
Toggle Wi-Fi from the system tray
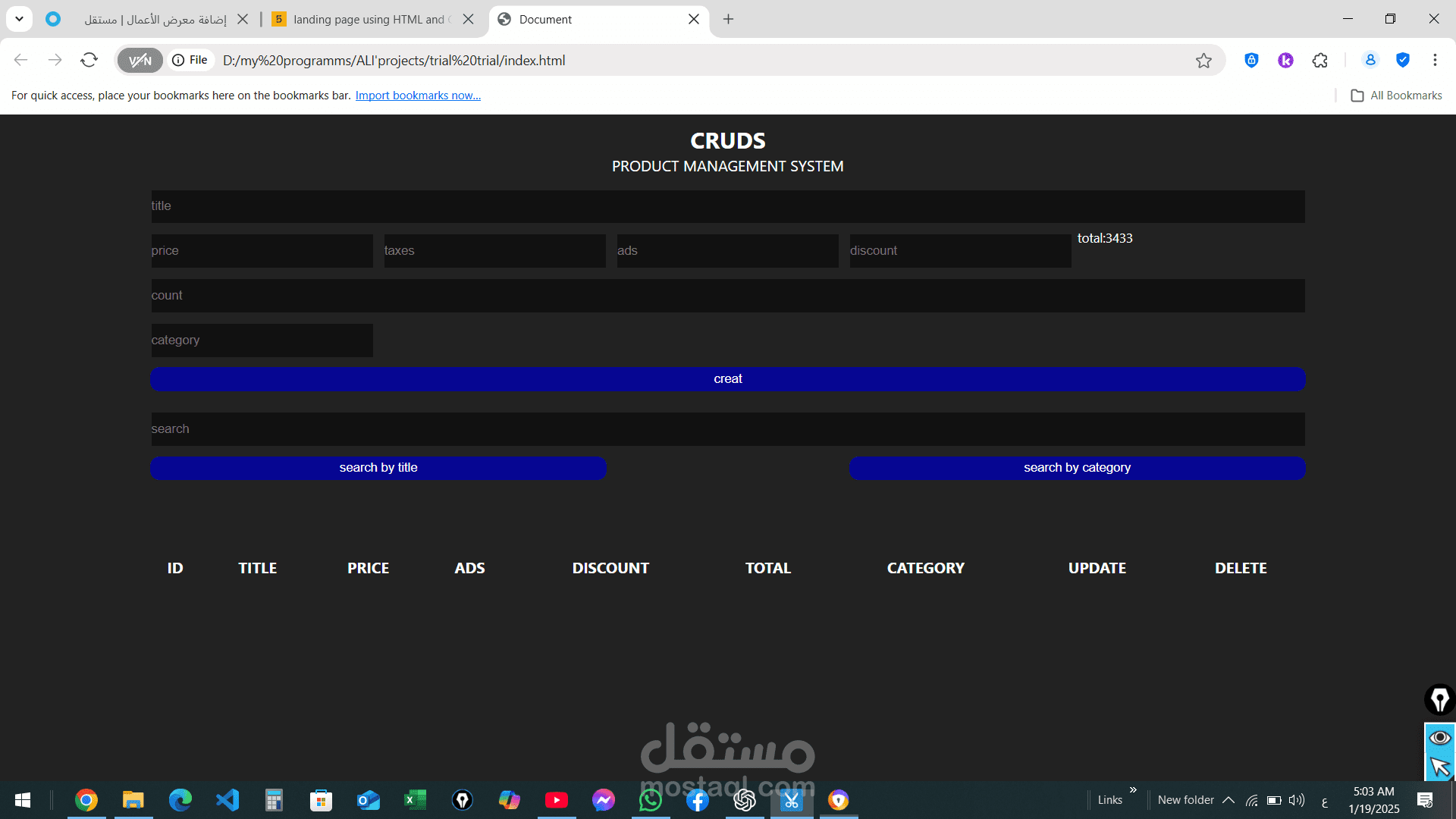tap(1251, 800)
